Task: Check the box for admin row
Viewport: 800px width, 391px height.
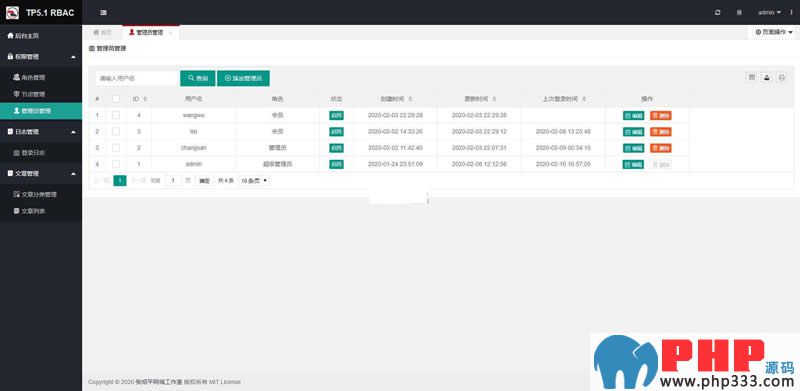Action: (x=116, y=164)
